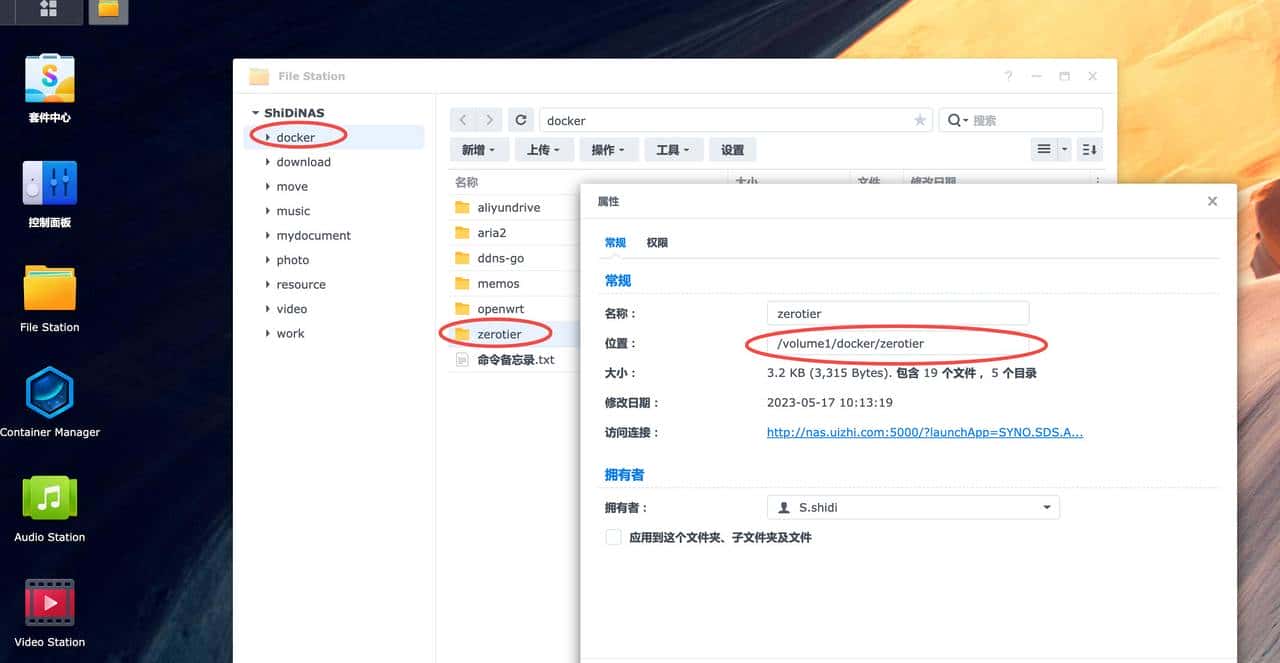This screenshot has height=663, width=1280.
Task: Star the docker folder path favorite
Action: 920,119
